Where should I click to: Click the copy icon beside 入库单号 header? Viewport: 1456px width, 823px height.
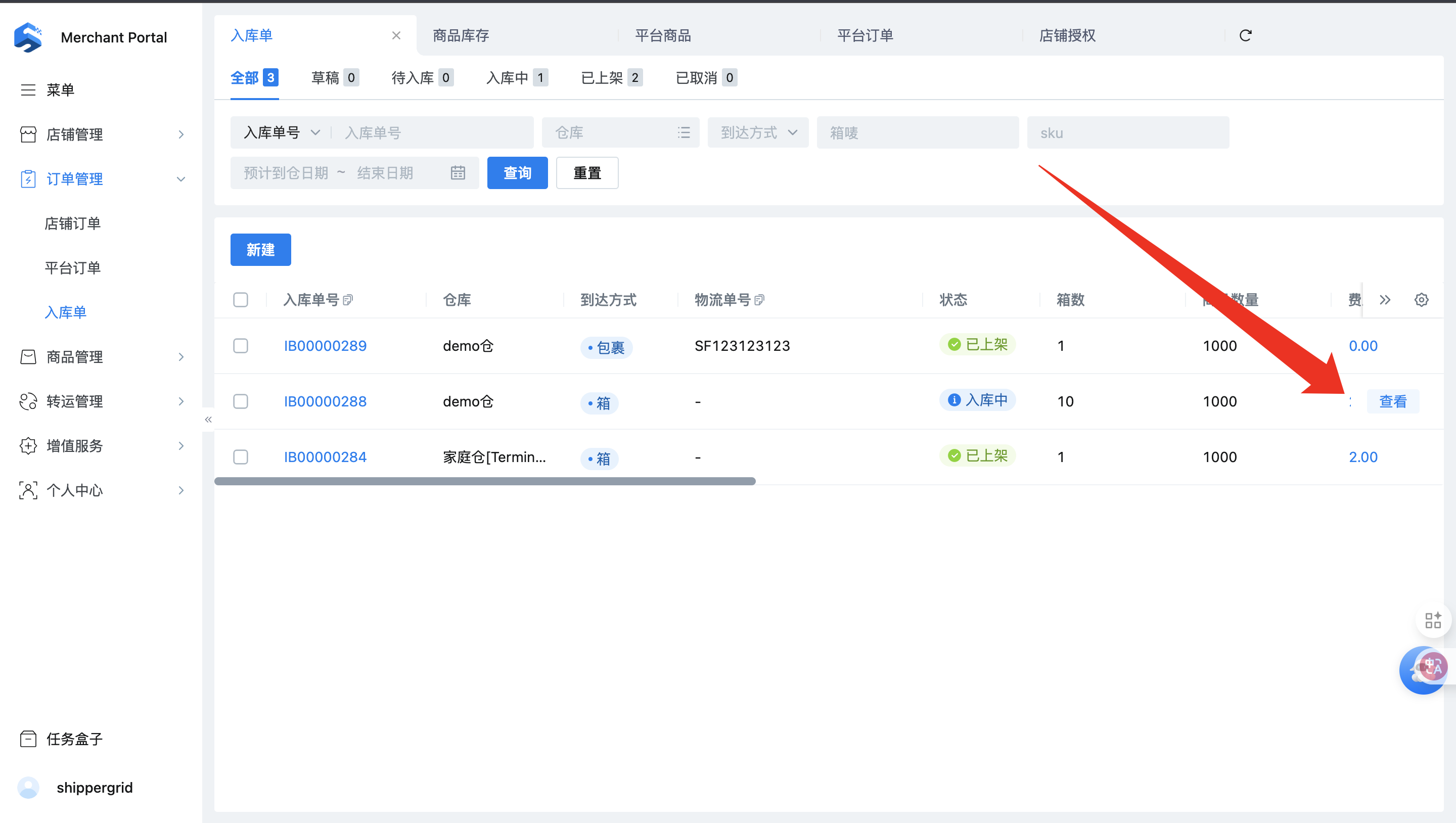point(348,300)
